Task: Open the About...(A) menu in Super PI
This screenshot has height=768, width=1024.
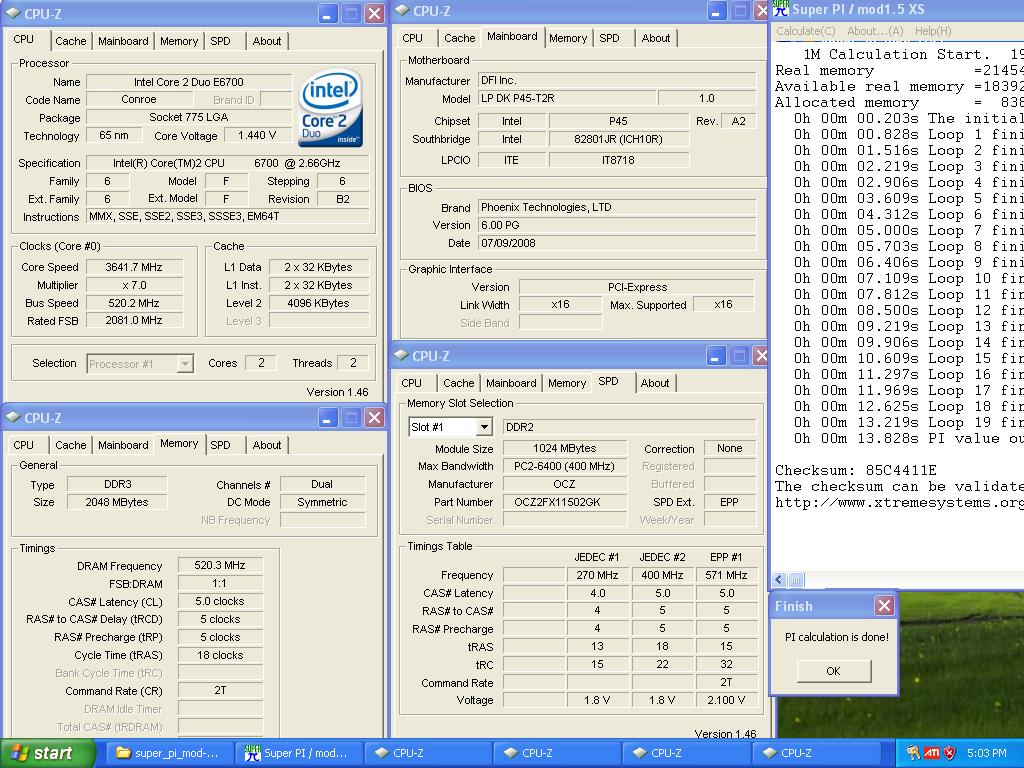Action: tap(874, 31)
